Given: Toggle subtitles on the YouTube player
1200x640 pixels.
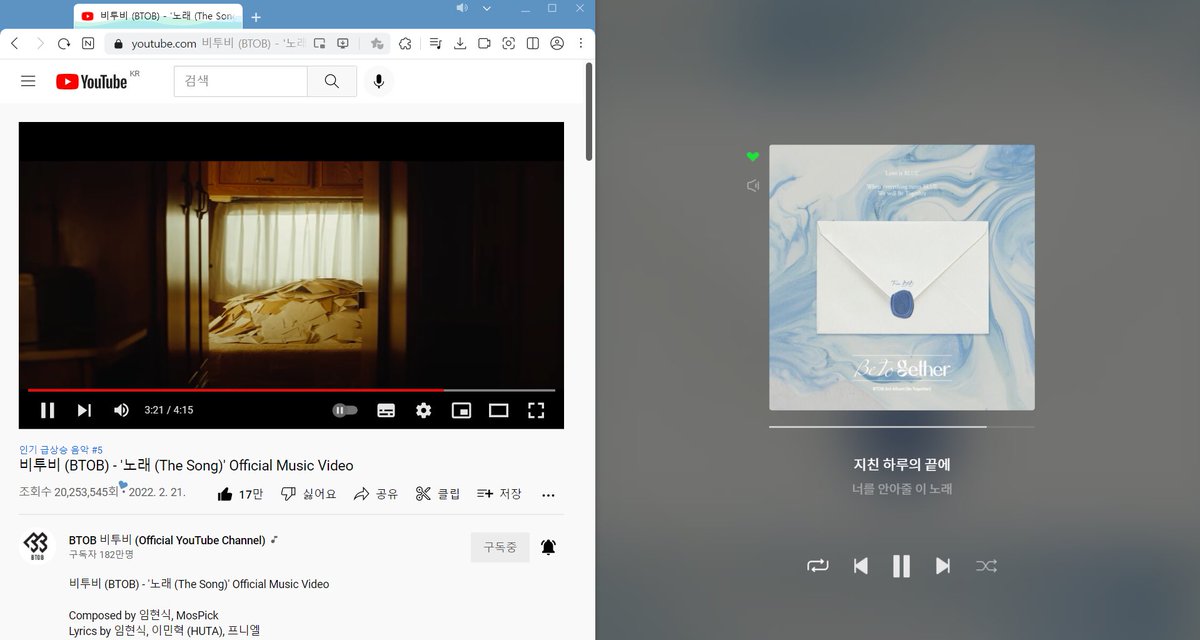Looking at the screenshot, I should pyautogui.click(x=386, y=410).
